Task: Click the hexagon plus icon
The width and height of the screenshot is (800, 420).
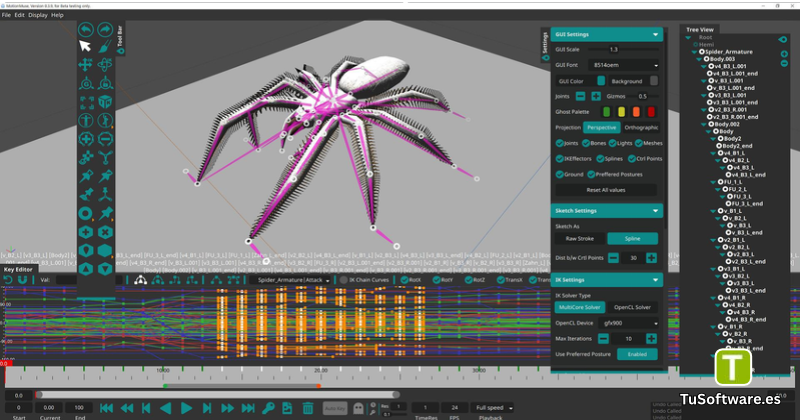Action: [86, 232]
